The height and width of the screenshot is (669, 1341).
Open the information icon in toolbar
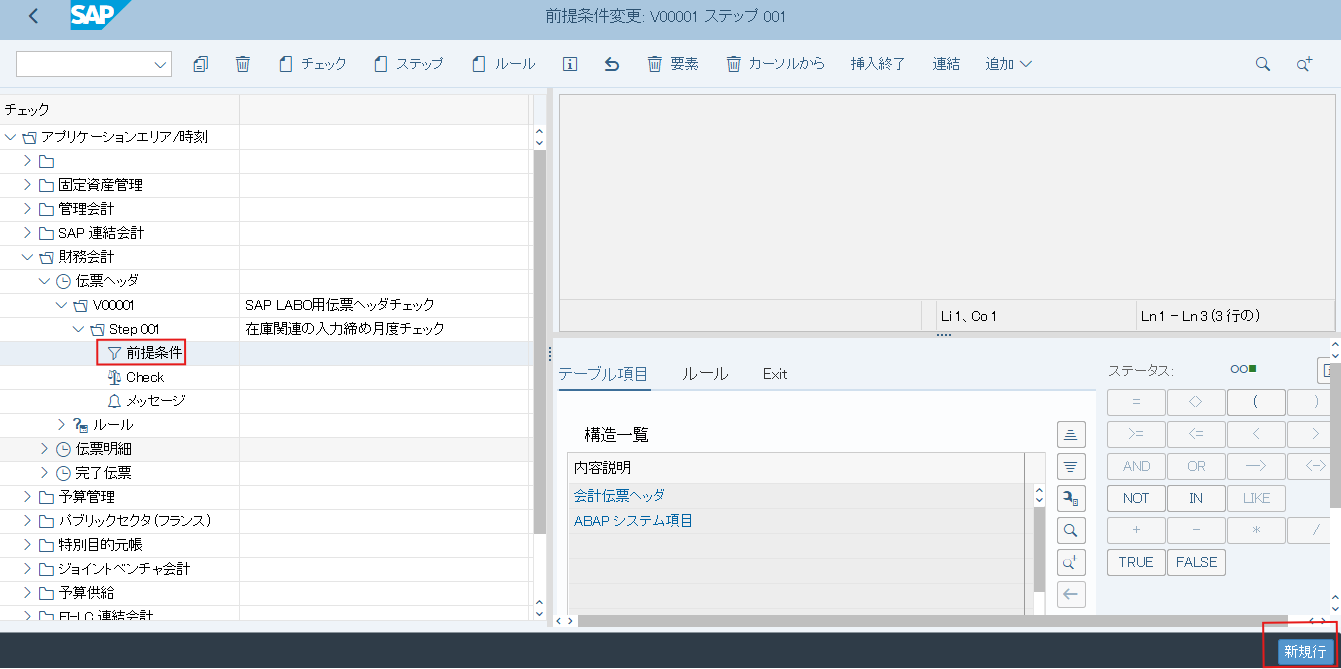tap(570, 64)
